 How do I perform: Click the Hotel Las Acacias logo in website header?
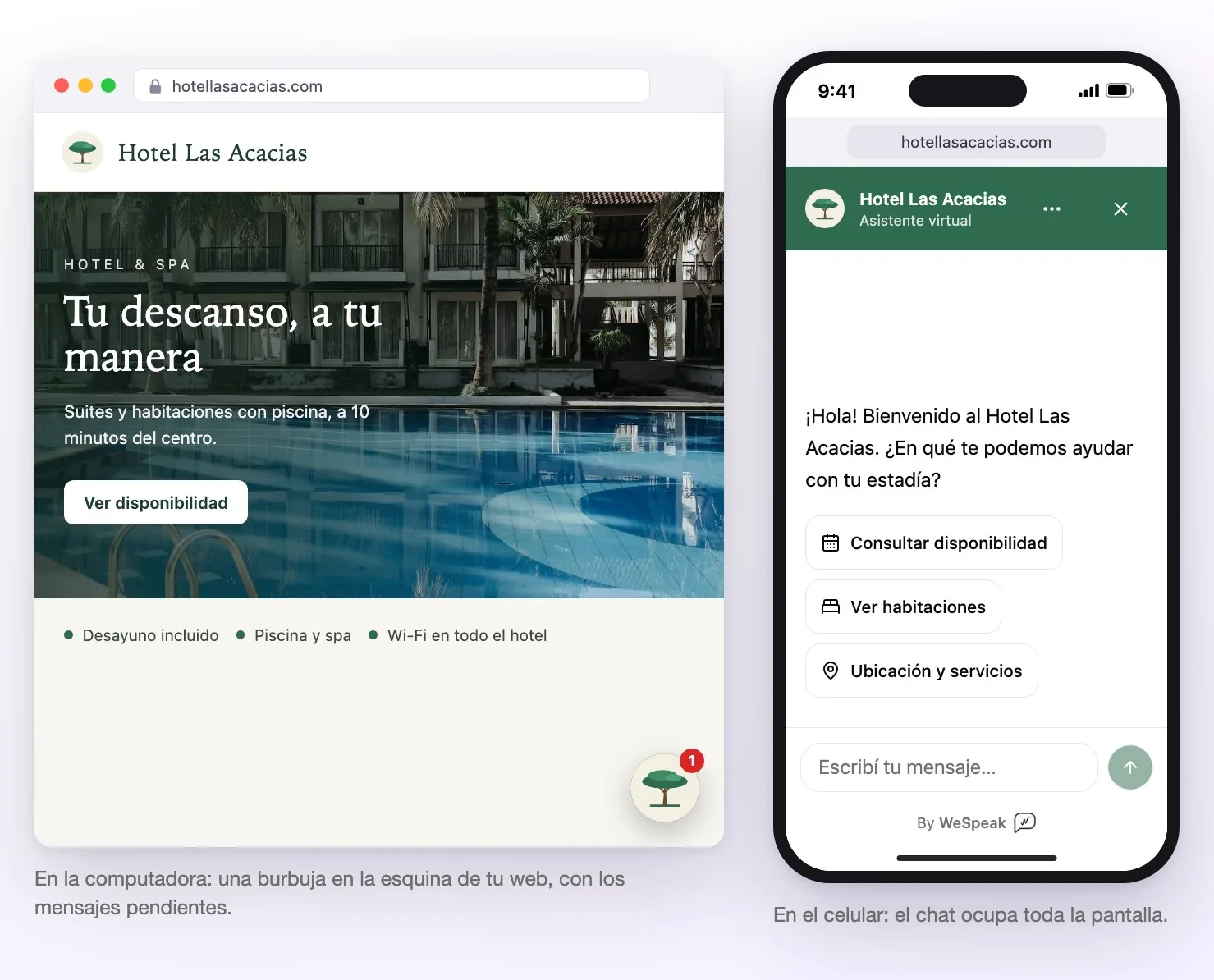pyautogui.click(x=83, y=153)
